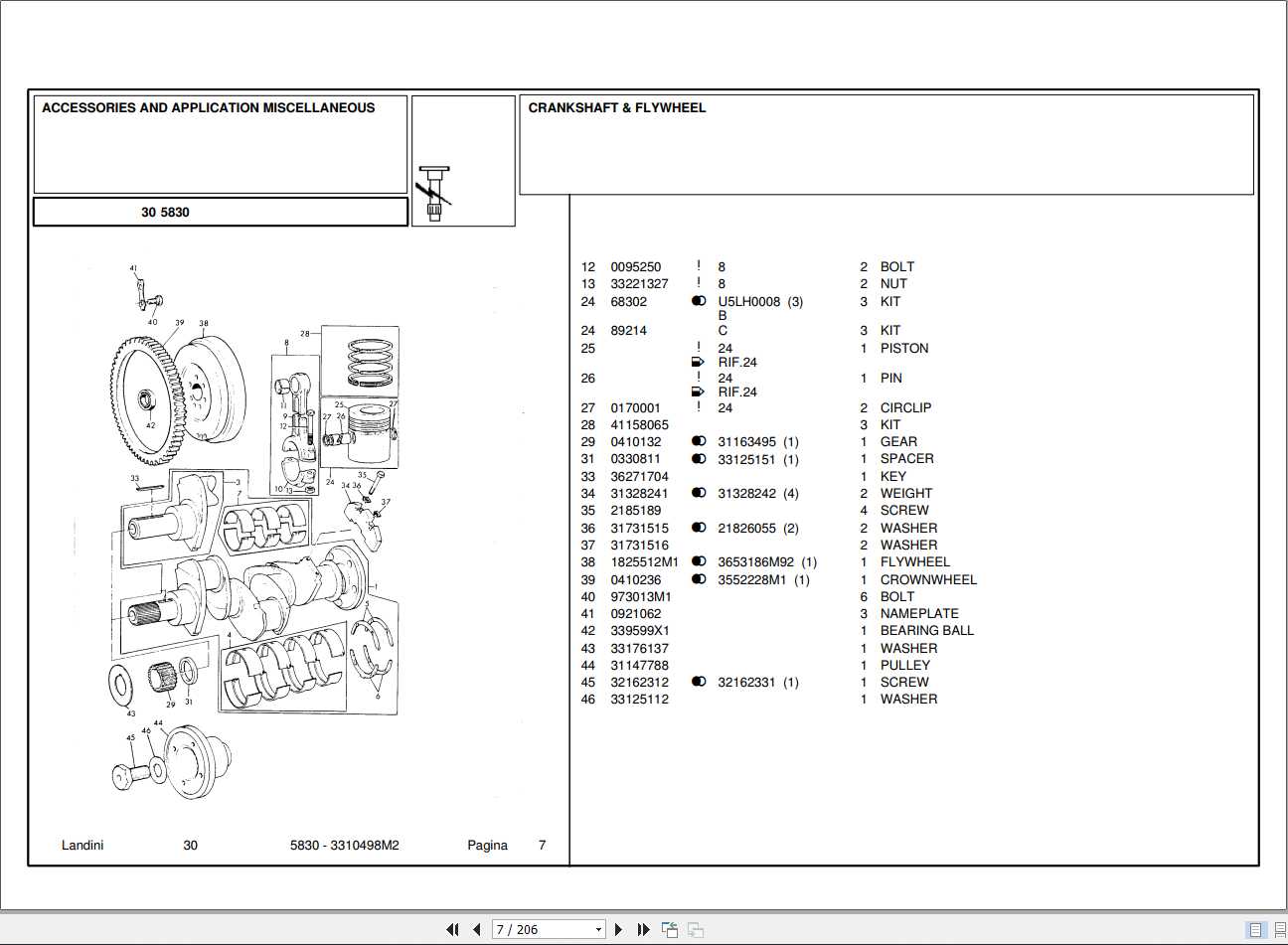Click the replacement marker beside 31163495
Screen dimensions: 1288x945
coord(699,441)
